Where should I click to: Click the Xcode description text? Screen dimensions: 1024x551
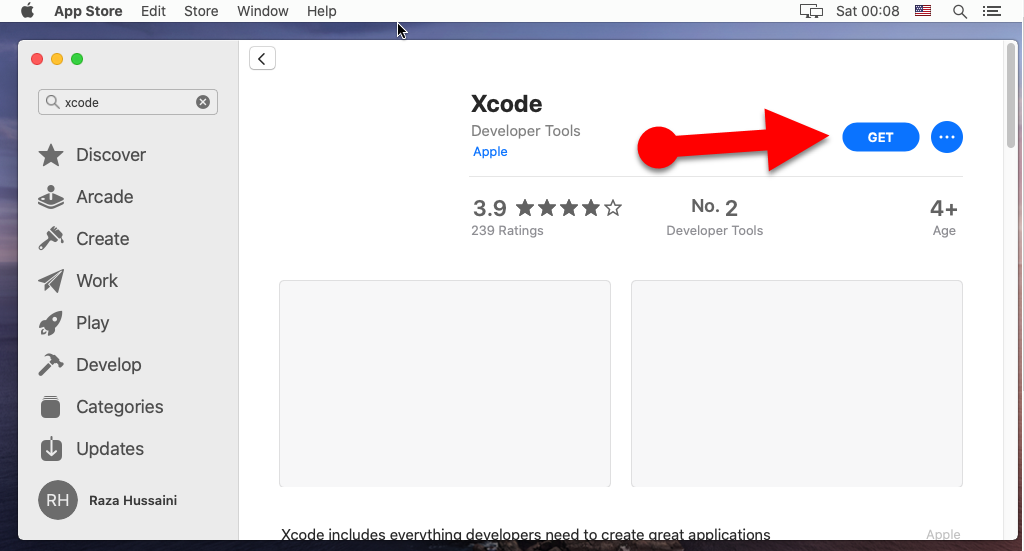[x=526, y=534]
